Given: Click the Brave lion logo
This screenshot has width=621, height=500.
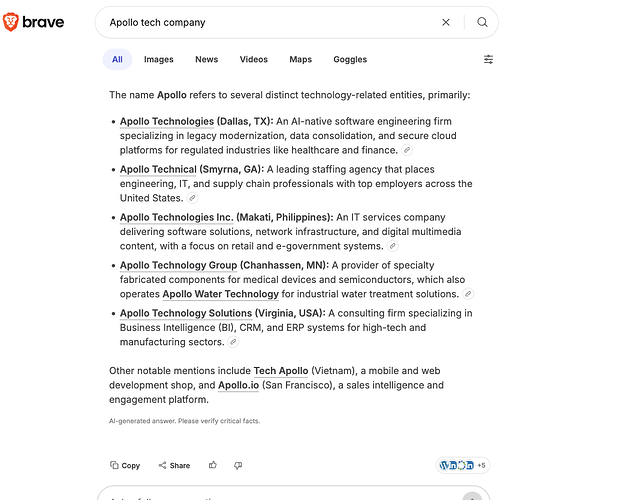Looking at the screenshot, I should [11, 22].
